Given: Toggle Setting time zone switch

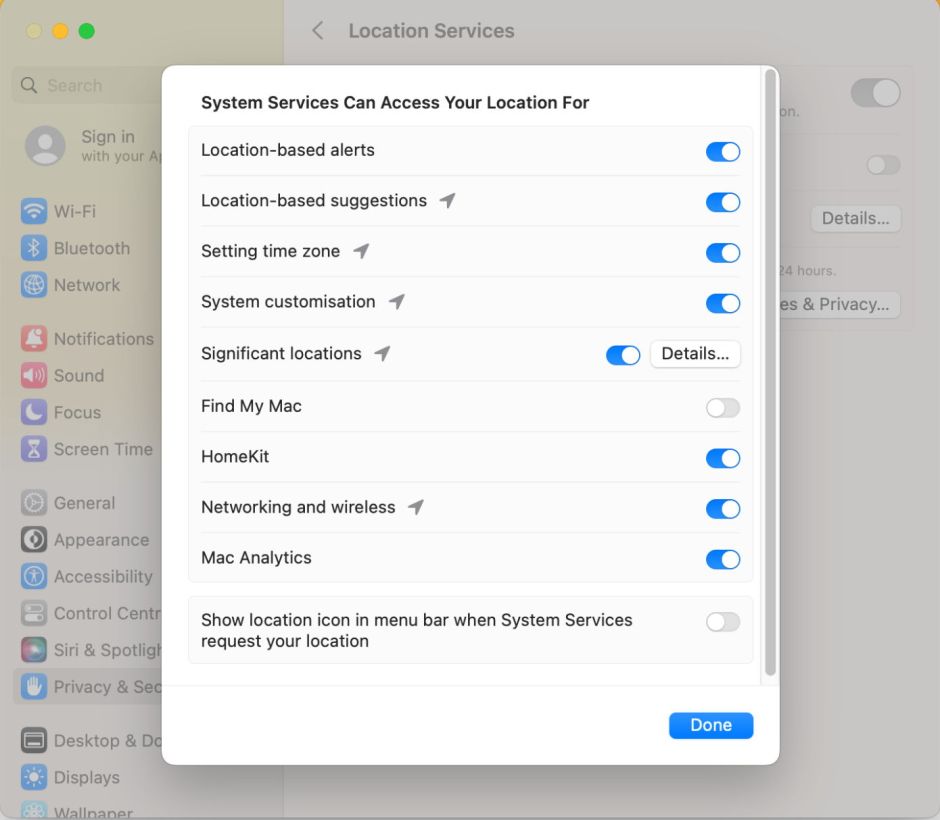Looking at the screenshot, I should click(722, 252).
